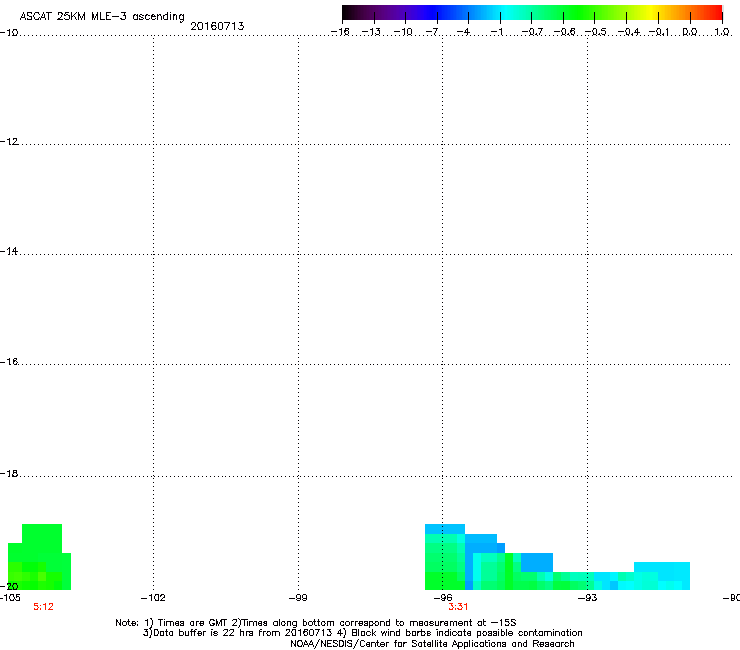Screen dimensions: 740x650
Task: Click the color bar label -0.4
Action: pyautogui.click(x=629, y=32)
